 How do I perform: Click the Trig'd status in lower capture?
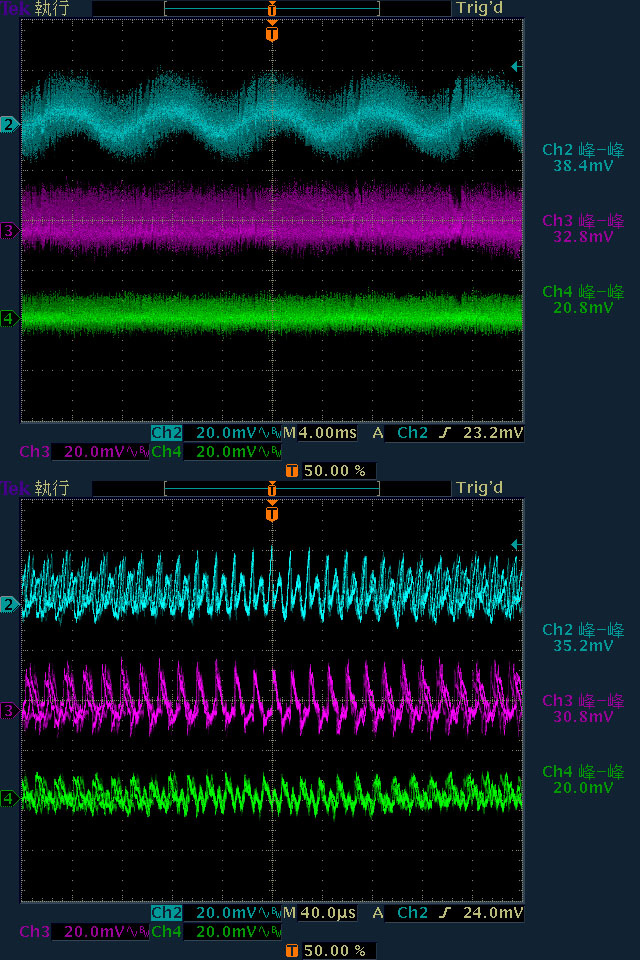478,488
